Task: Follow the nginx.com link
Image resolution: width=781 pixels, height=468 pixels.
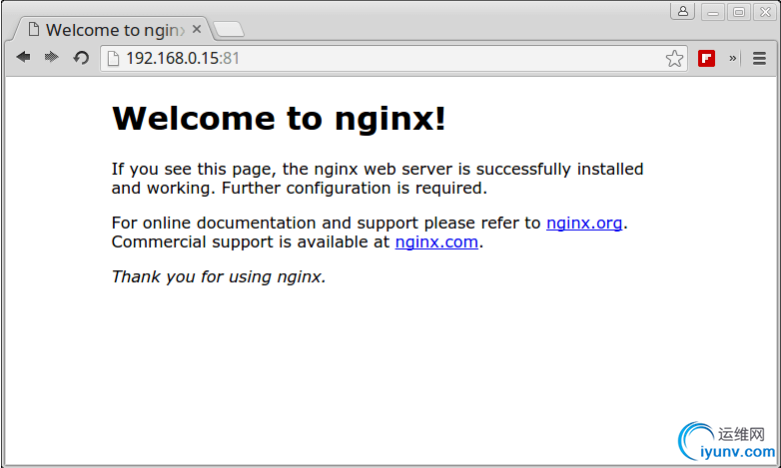Action: [x=437, y=241]
